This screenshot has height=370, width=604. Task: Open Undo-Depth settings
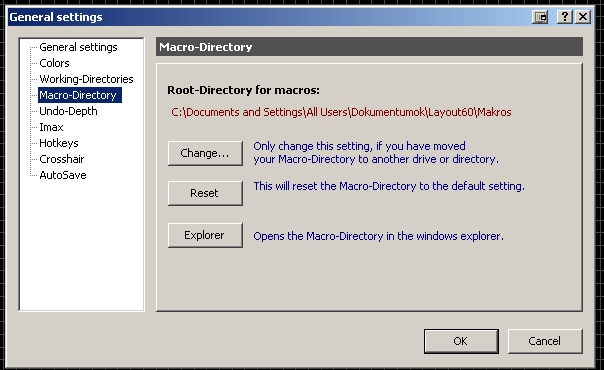point(68,111)
